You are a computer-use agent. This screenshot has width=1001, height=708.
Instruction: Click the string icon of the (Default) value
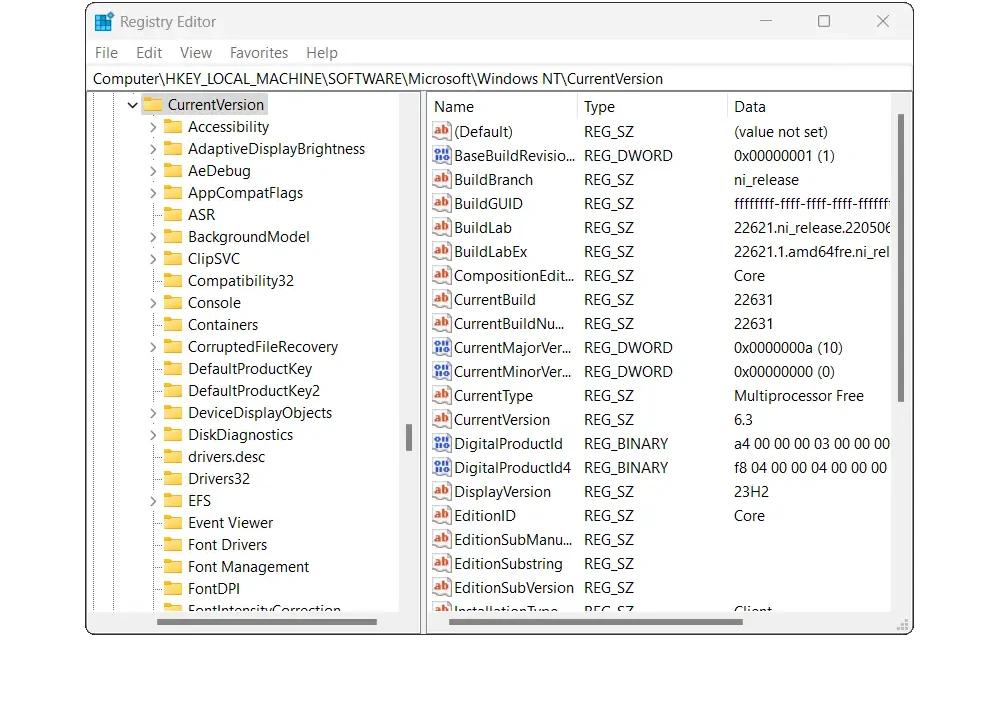[441, 132]
